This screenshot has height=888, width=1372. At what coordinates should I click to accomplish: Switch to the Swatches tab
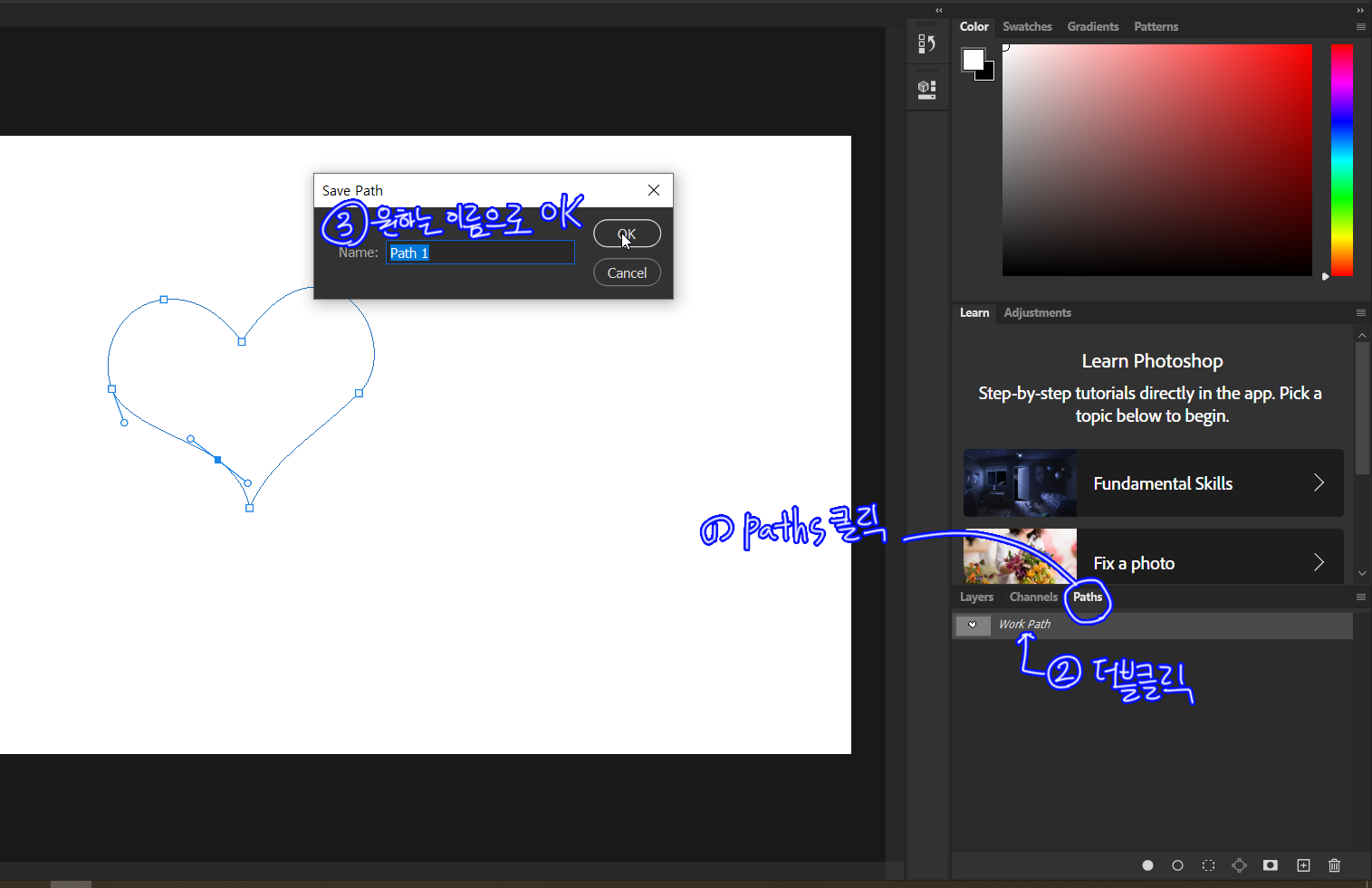(1027, 27)
